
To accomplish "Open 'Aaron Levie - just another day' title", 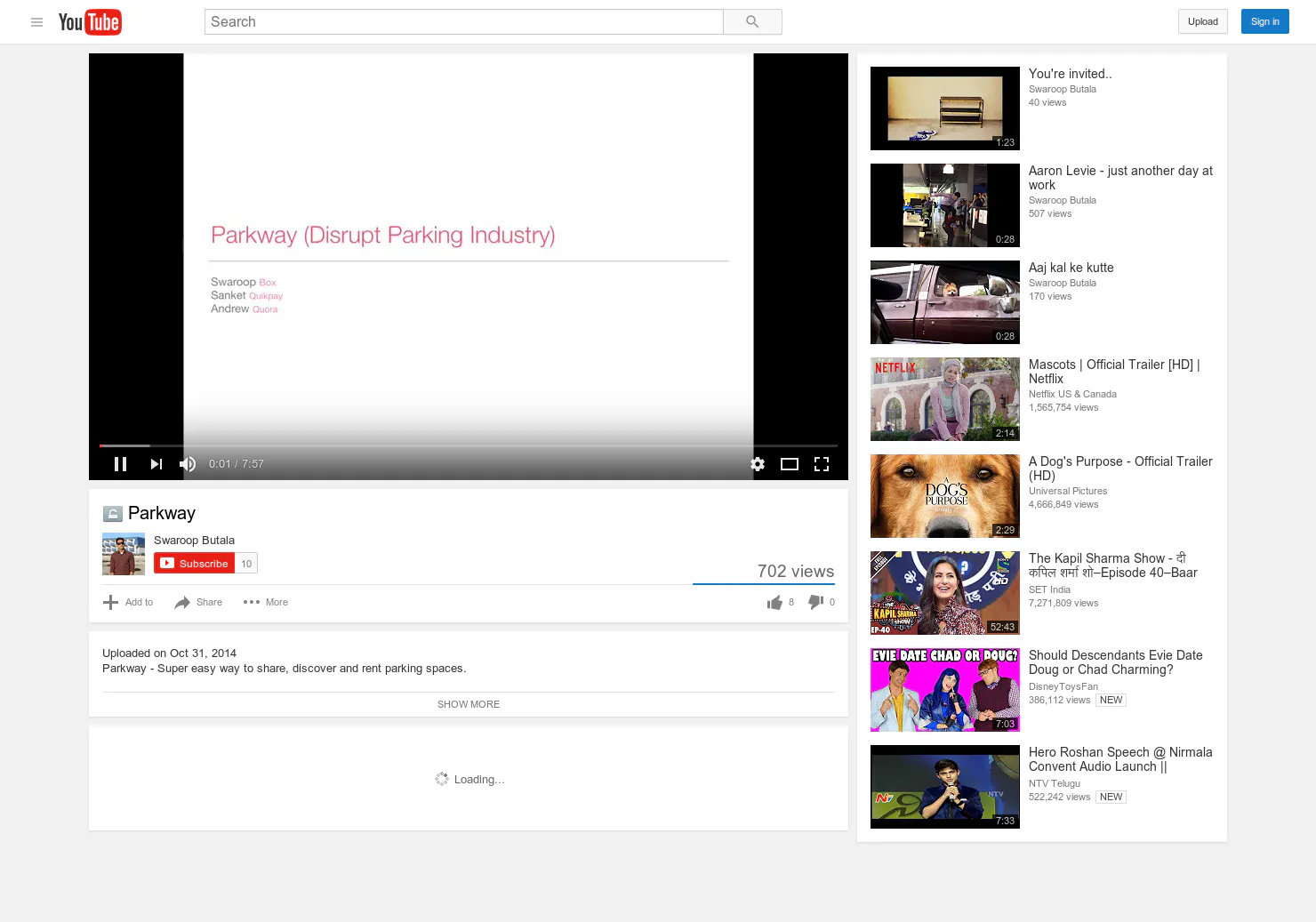I will tap(1120, 178).
